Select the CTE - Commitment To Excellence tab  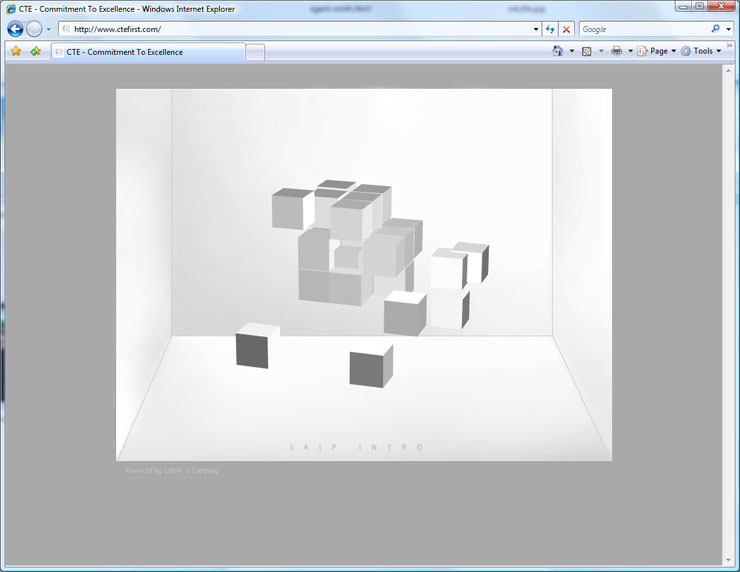click(146, 52)
